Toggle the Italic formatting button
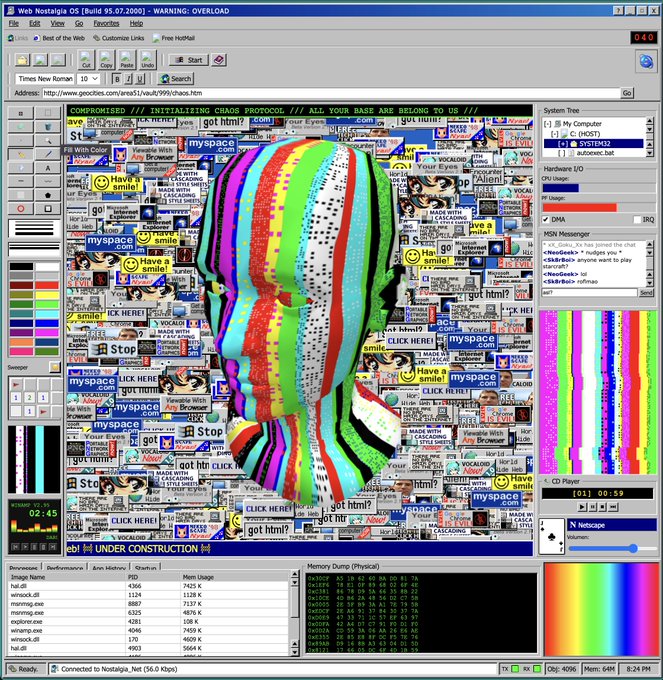This screenshot has height=680, width=663. tap(128, 79)
